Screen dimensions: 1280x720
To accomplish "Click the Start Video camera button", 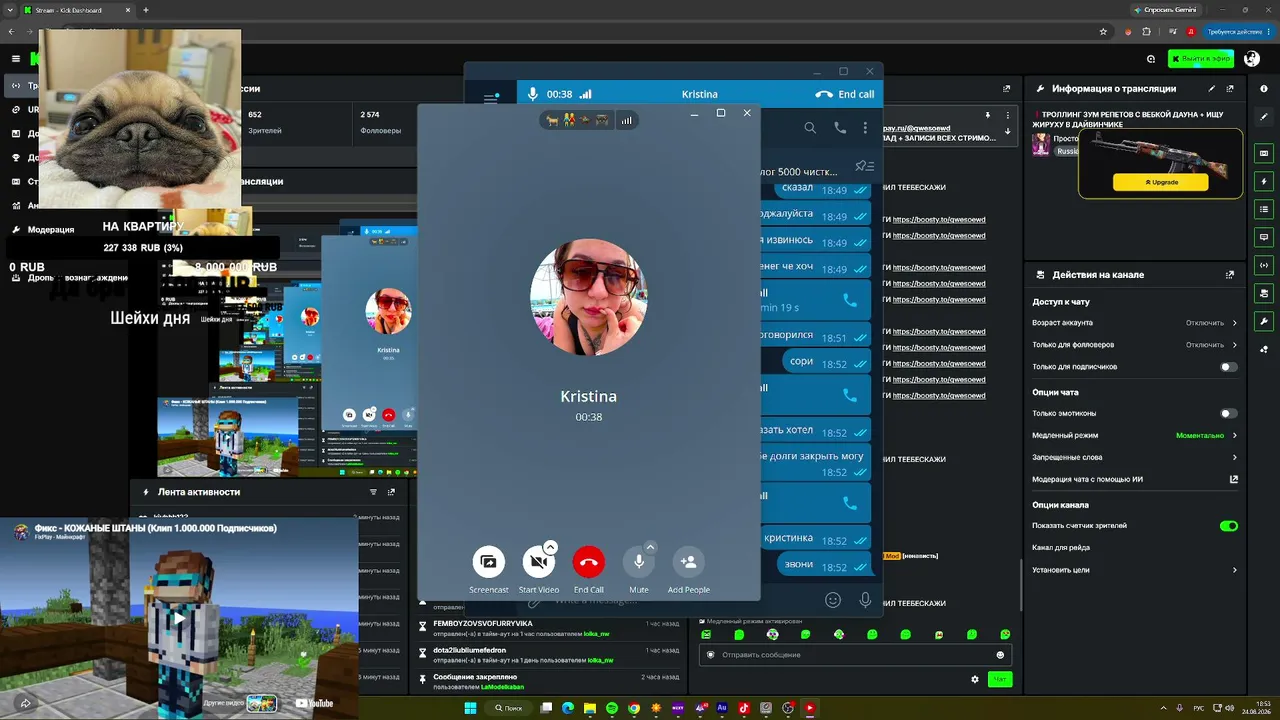I will [539, 562].
